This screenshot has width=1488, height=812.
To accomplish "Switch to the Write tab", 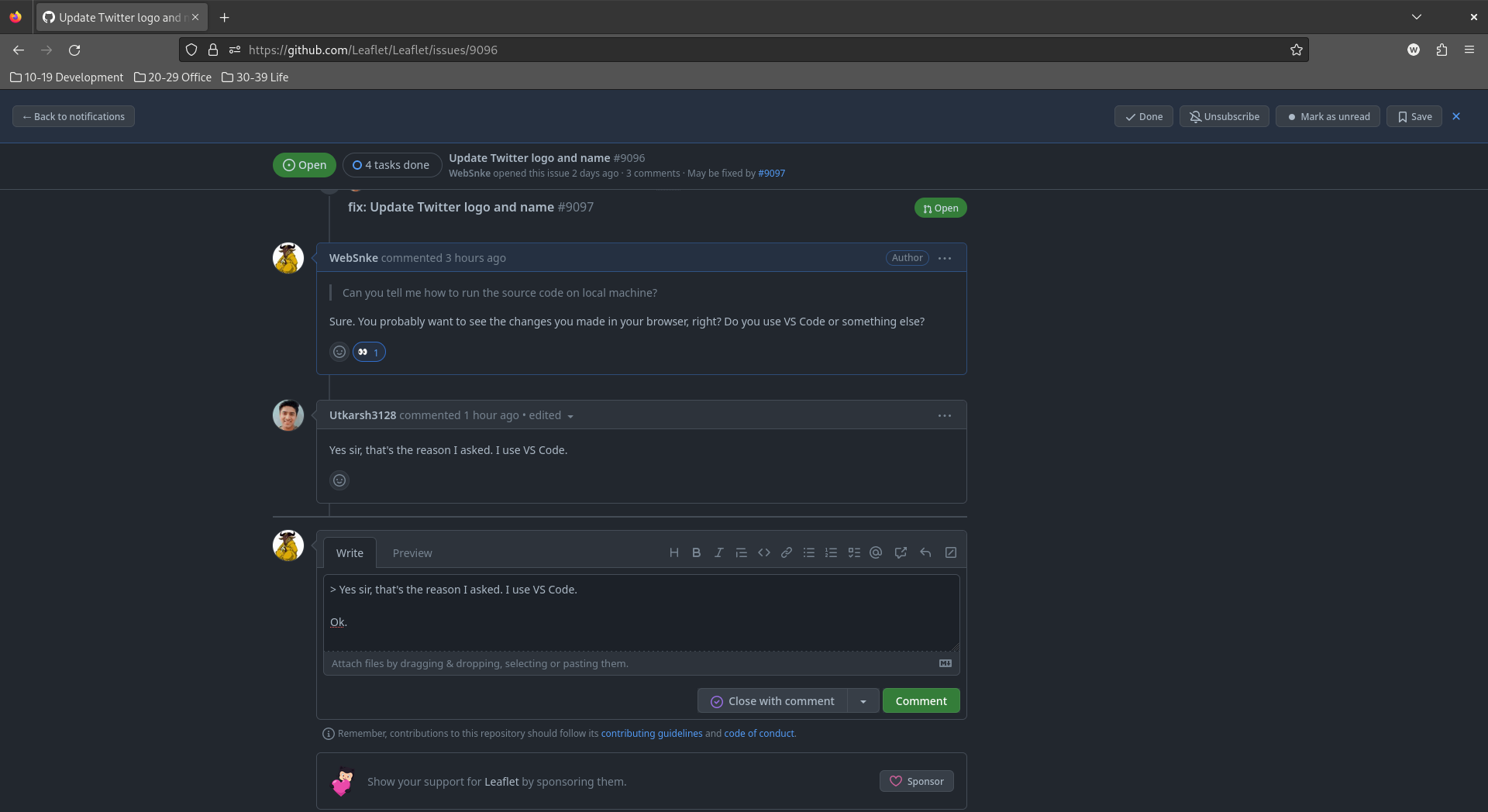I will (350, 552).
